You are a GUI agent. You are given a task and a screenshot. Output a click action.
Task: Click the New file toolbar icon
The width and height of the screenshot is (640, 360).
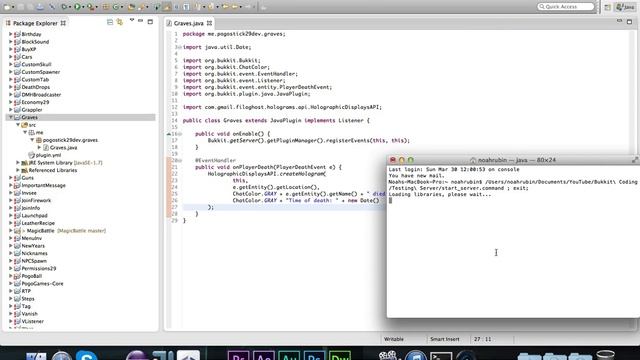pyautogui.click(x=7, y=7)
